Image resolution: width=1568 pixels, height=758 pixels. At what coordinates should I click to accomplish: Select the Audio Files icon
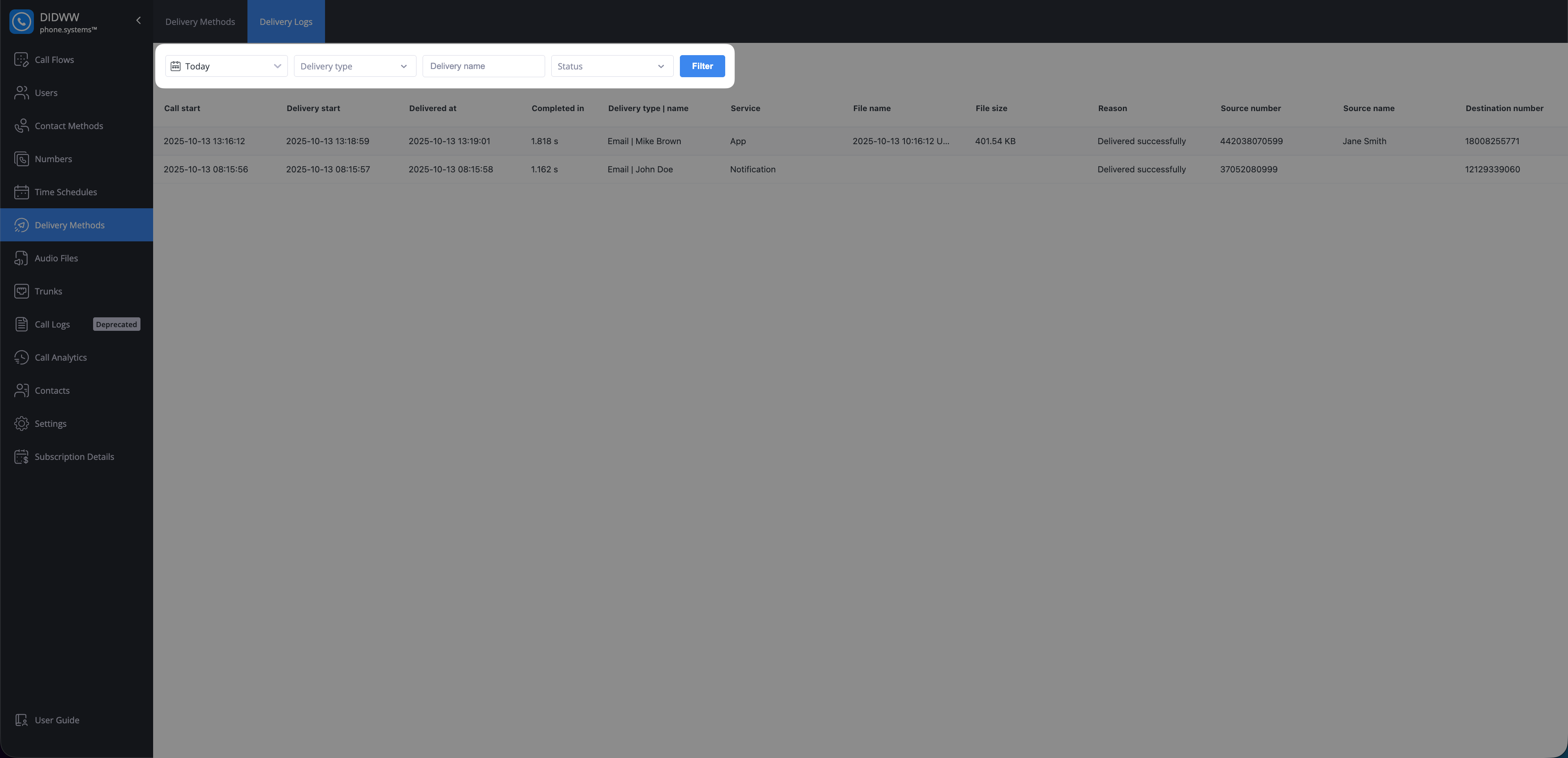pyautogui.click(x=21, y=258)
